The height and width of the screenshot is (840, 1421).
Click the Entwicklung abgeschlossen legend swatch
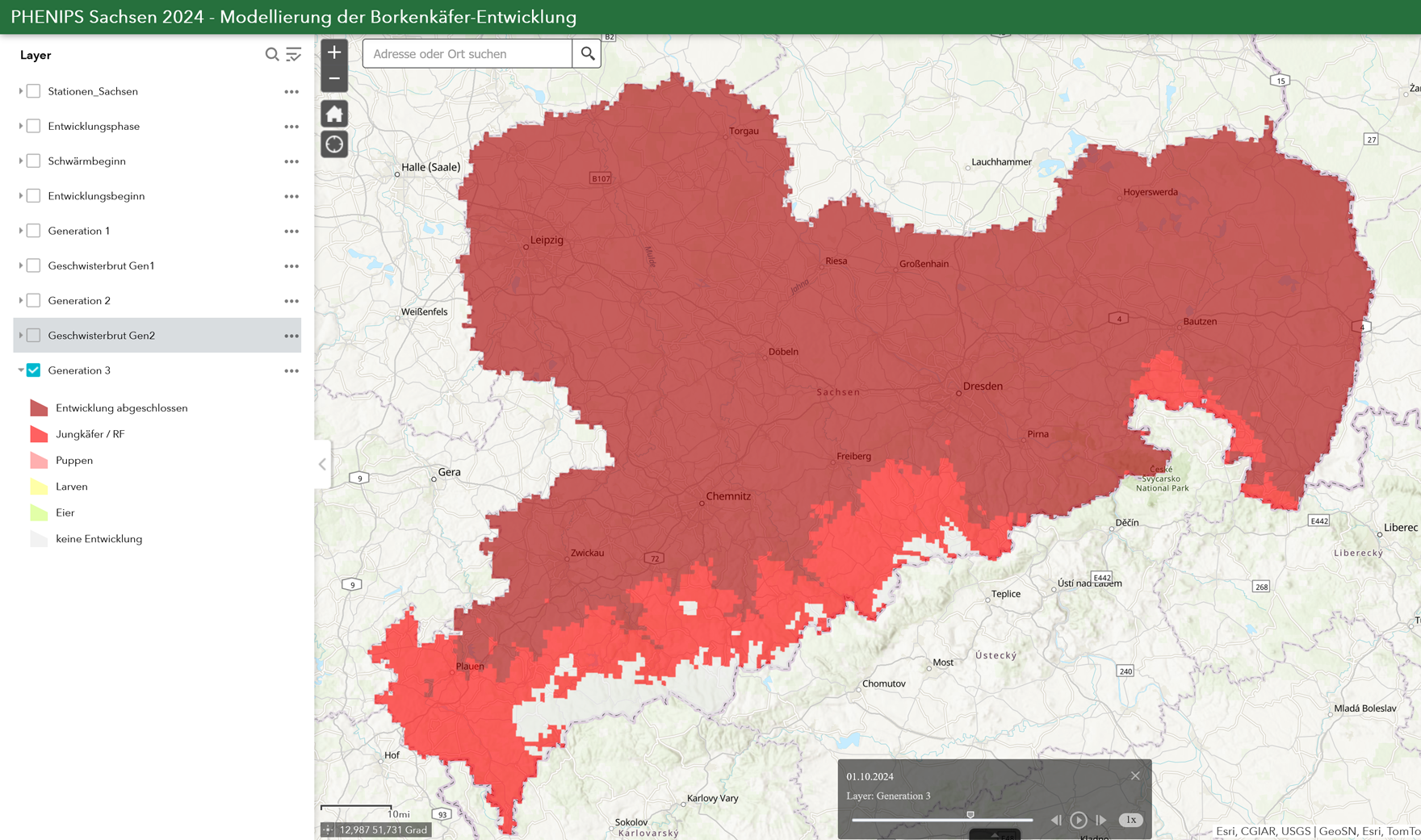click(39, 407)
